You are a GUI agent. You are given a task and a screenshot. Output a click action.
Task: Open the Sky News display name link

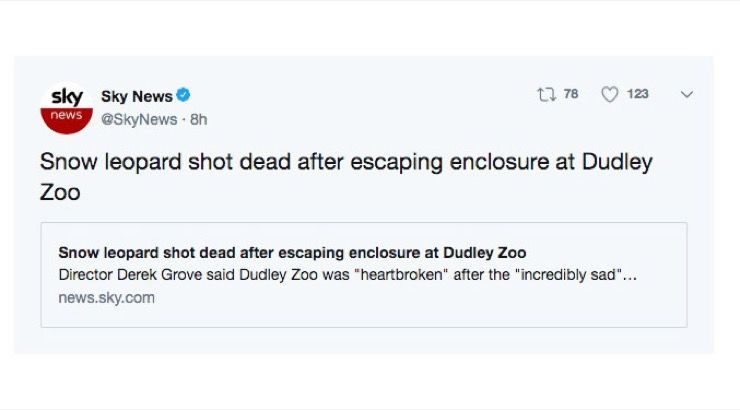coord(136,96)
